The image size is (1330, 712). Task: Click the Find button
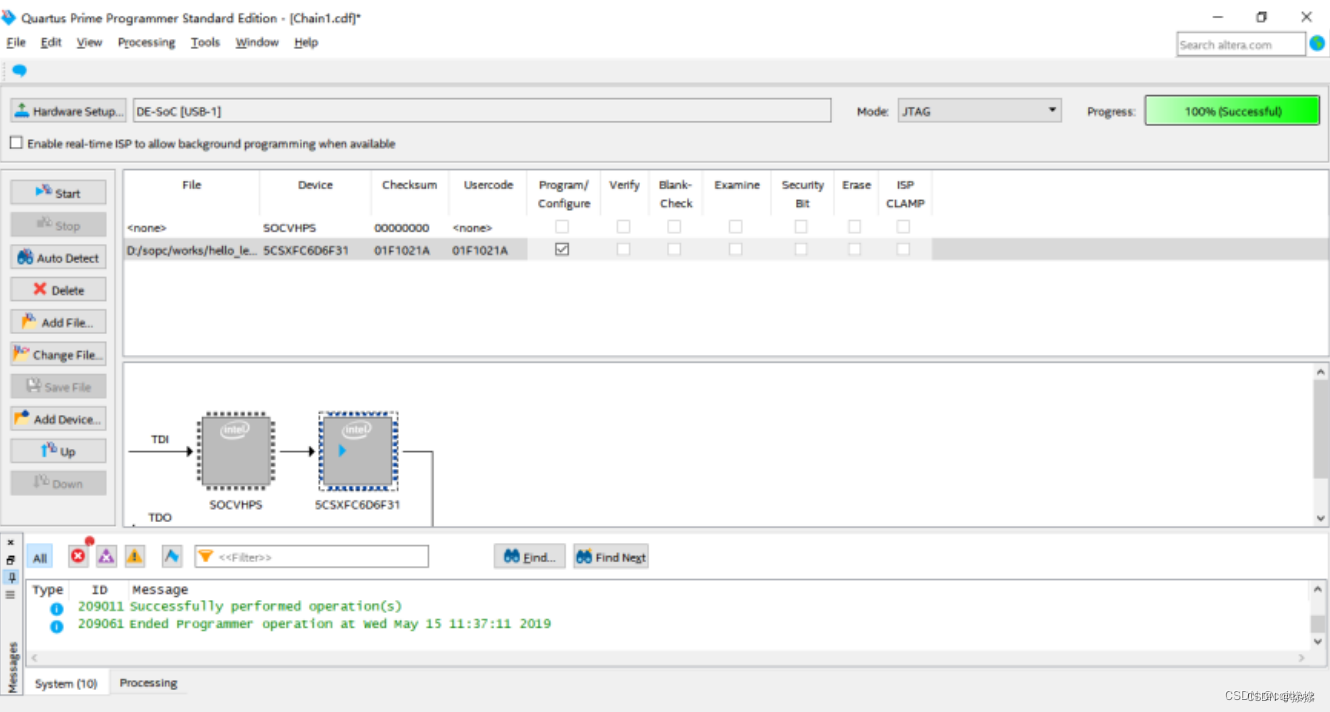pyautogui.click(x=530, y=556)
